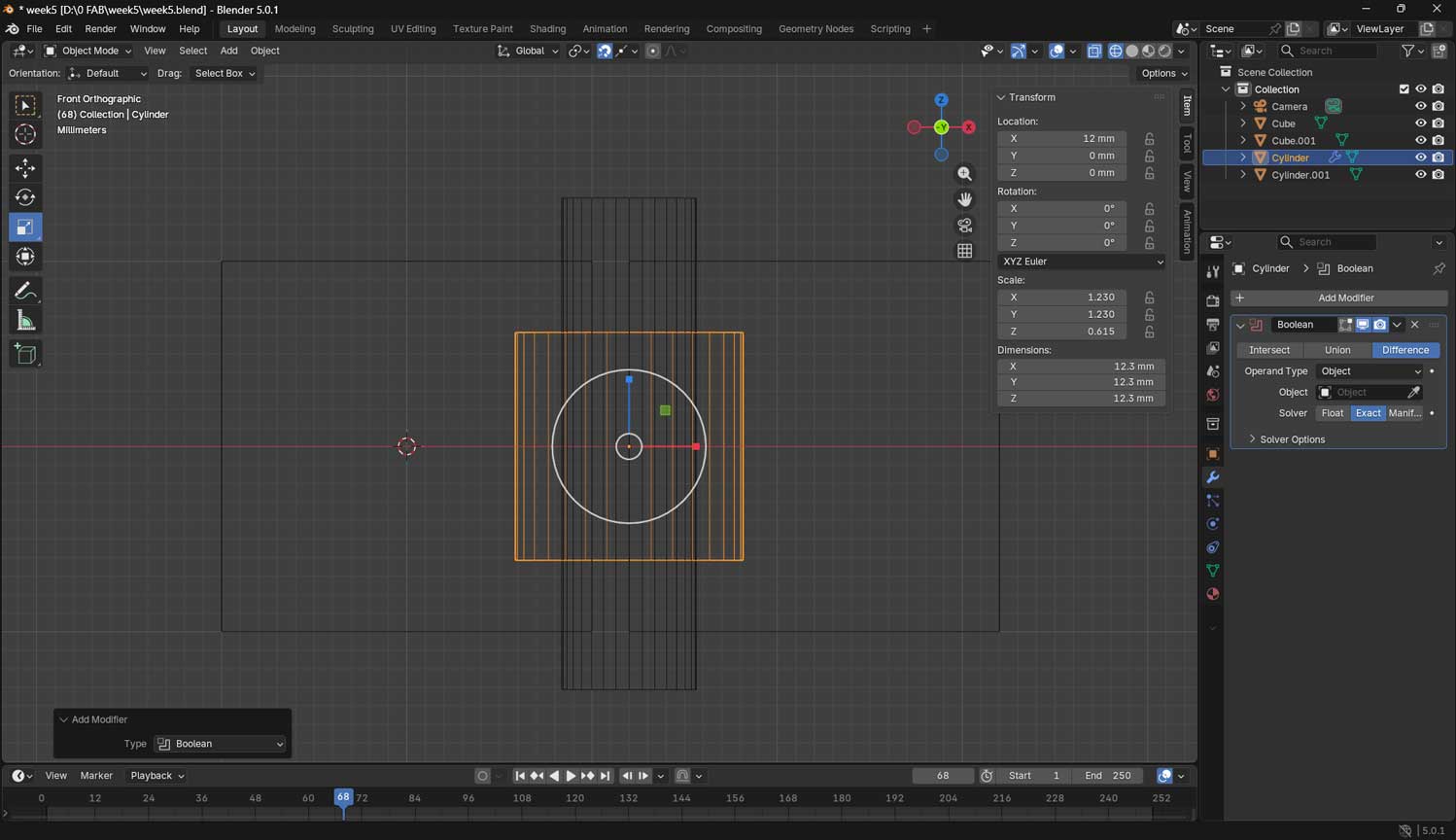
Task: Open the Operand Type dropdown
Action: click(1369, 371)
